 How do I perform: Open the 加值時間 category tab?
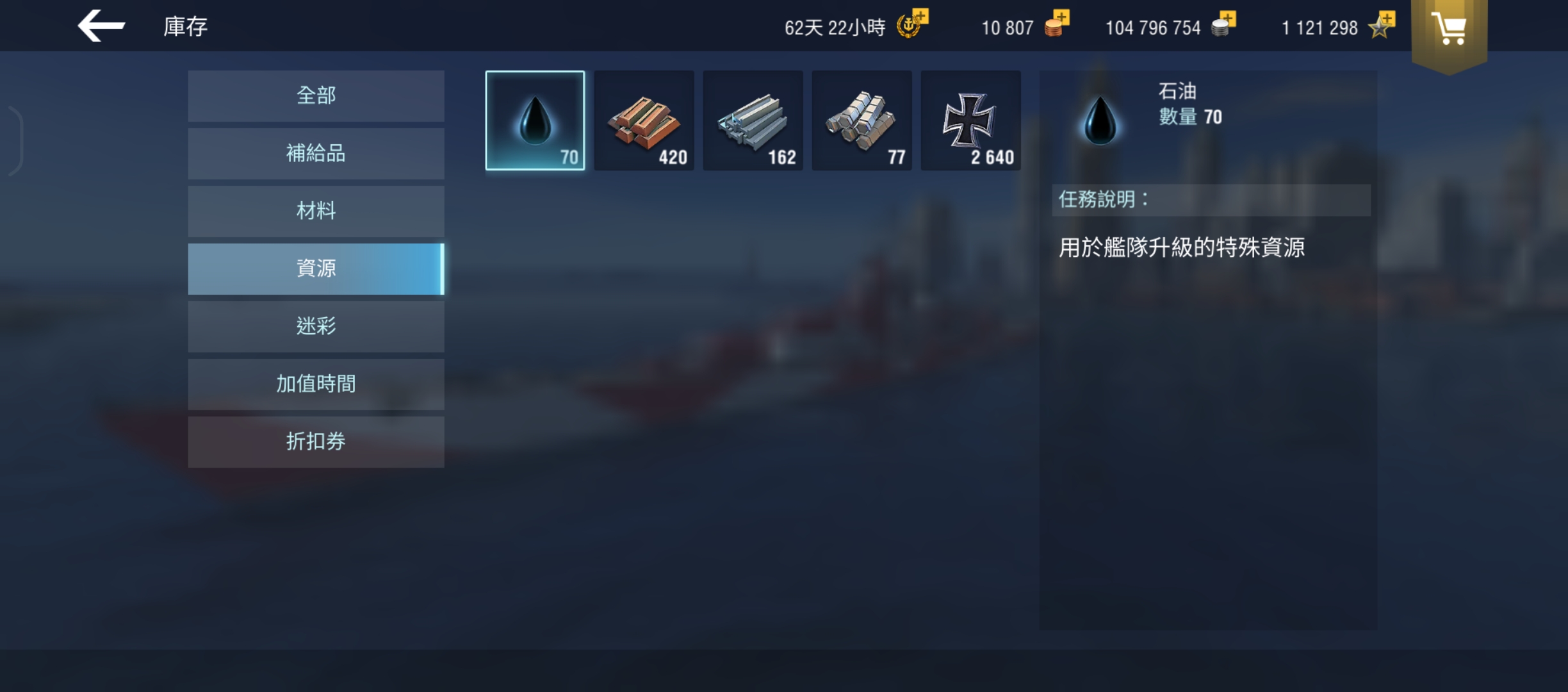click(x=316, y=384)
